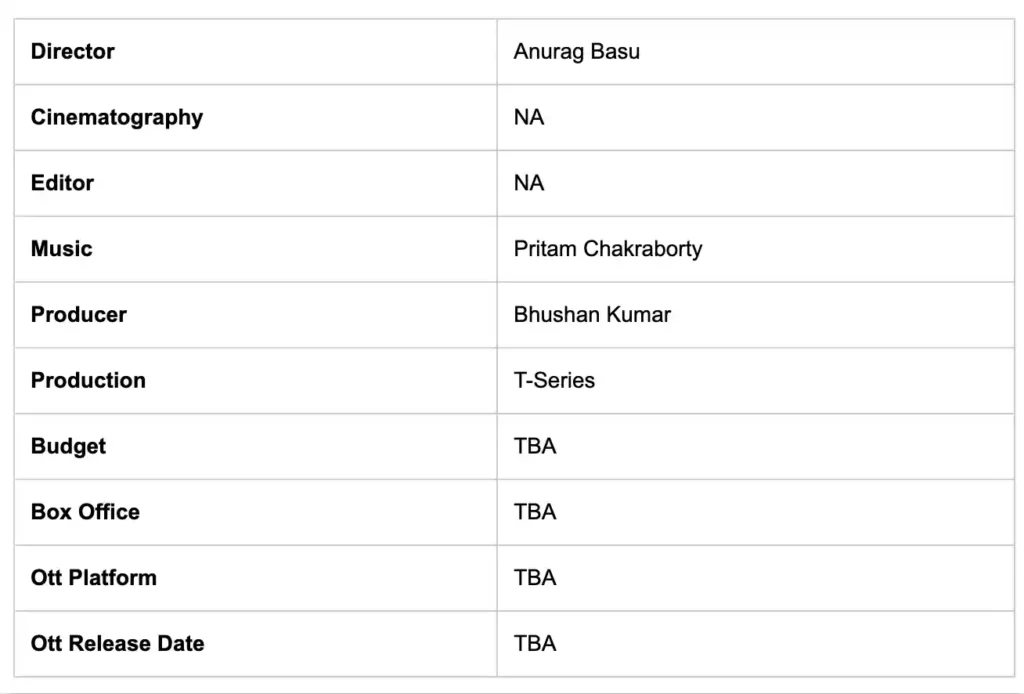Click the Ott Release Date label
This screenshot has height=694, width=1024.
117,643
